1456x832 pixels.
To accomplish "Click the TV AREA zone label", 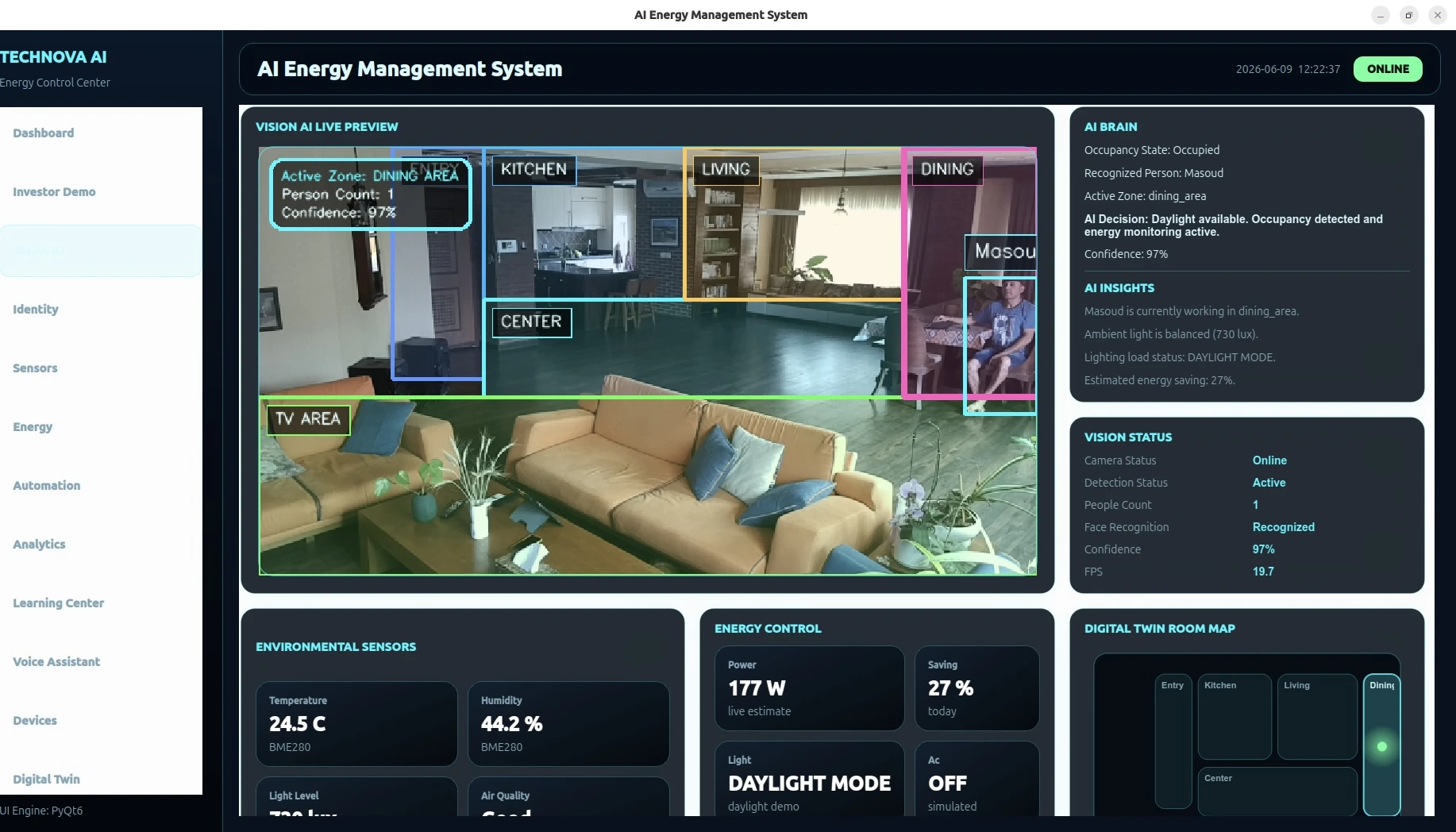I will click(x=308, y=419).
